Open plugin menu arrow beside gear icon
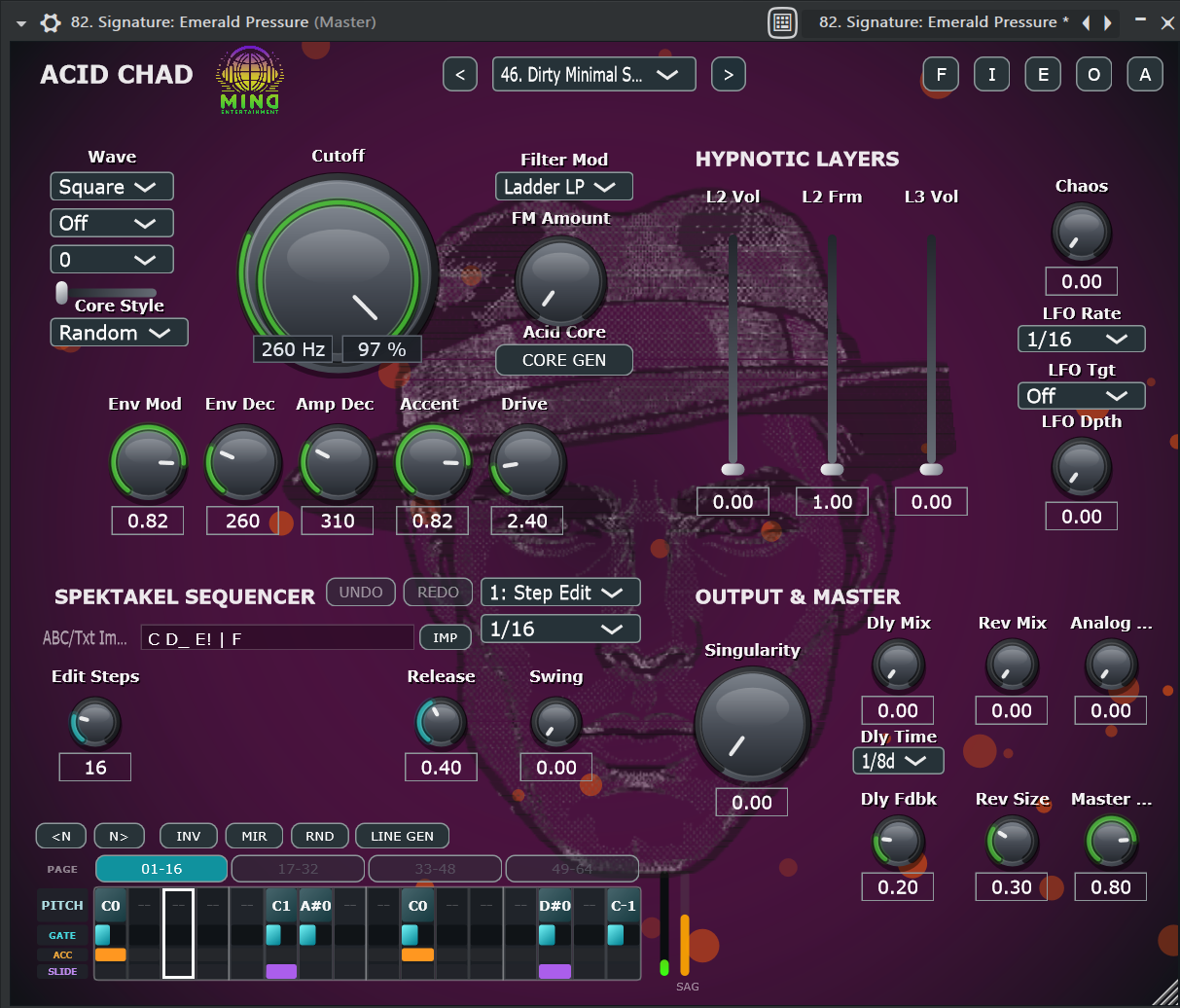Viewport: 1180px width, 1008px height. coord(21,23)
